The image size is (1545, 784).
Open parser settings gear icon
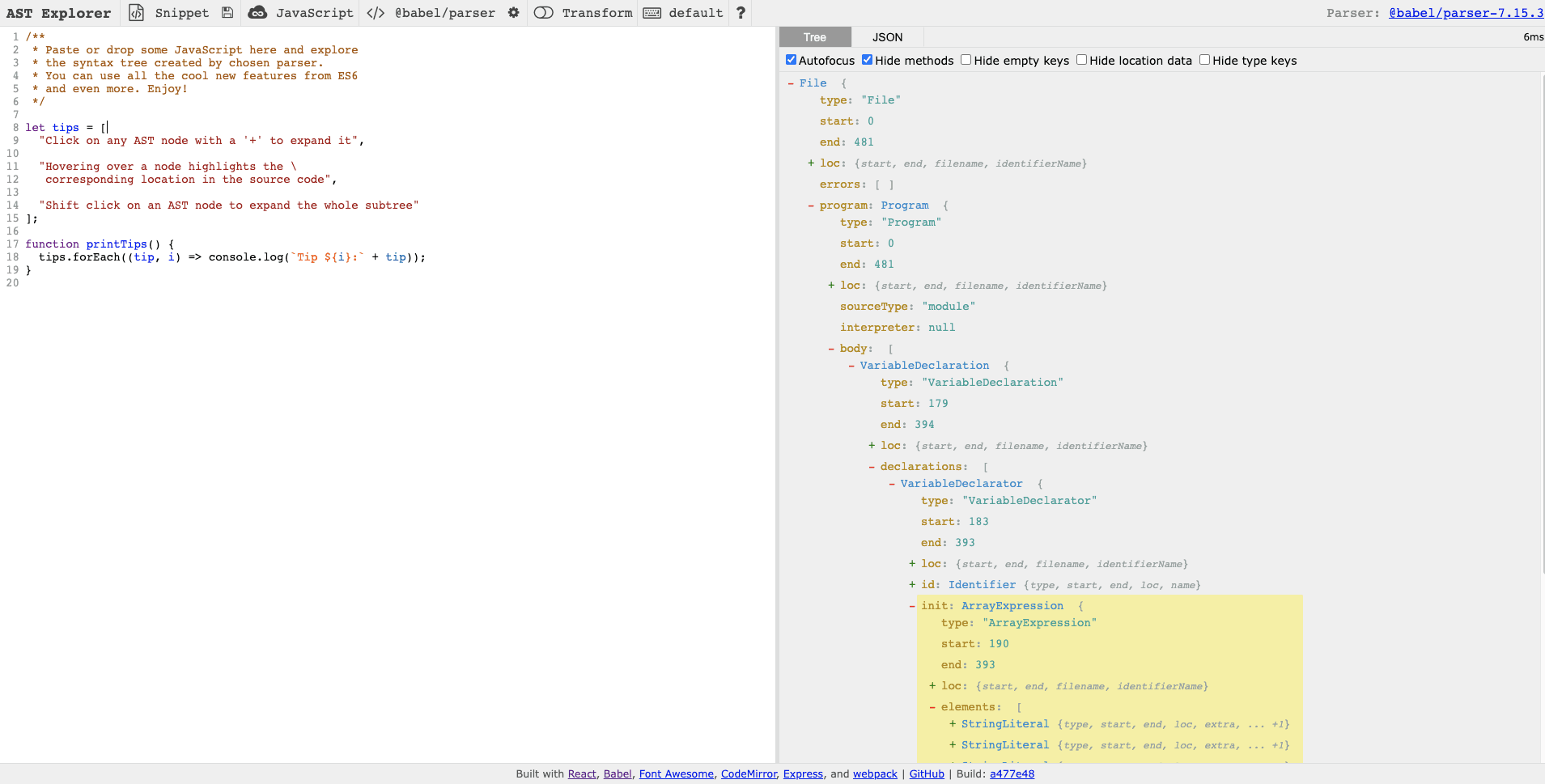[513, 13]
